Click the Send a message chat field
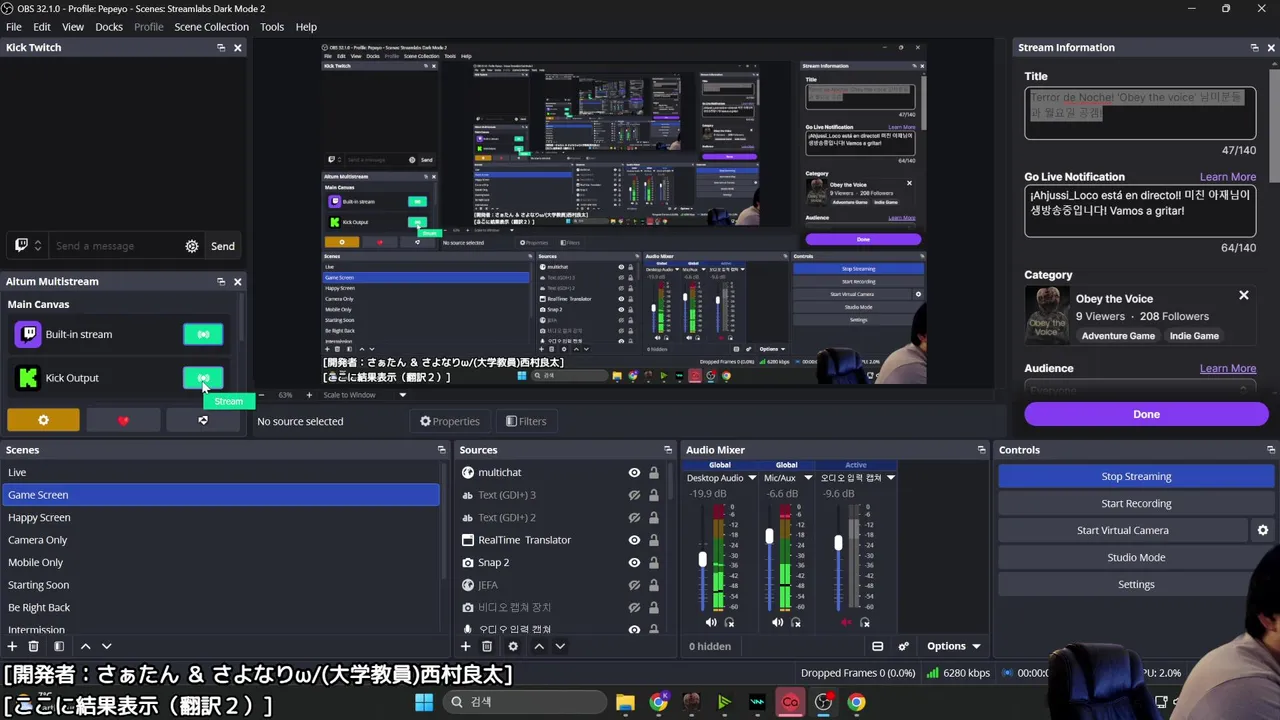 116,246
